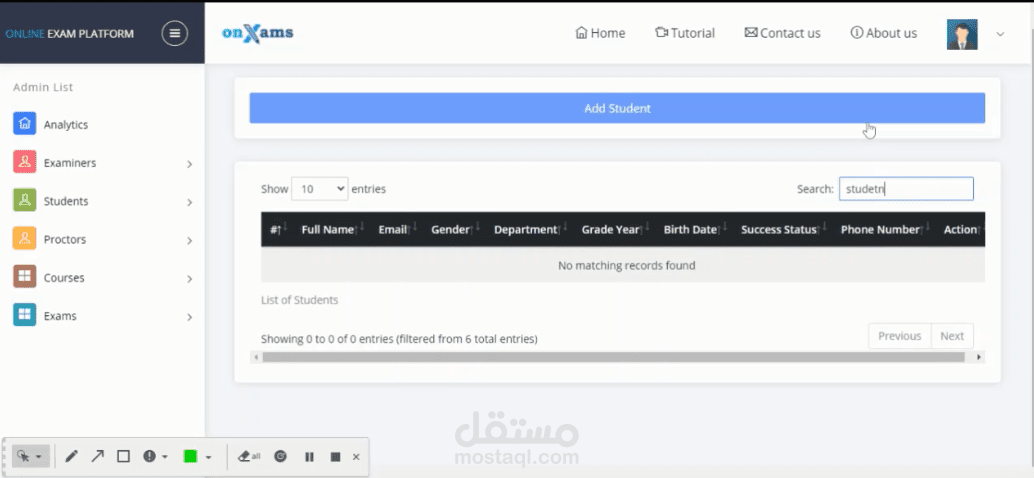This screenshot has height=478, width=1034.
Task: Sort table by Gender column
Action: click(456, 229)
